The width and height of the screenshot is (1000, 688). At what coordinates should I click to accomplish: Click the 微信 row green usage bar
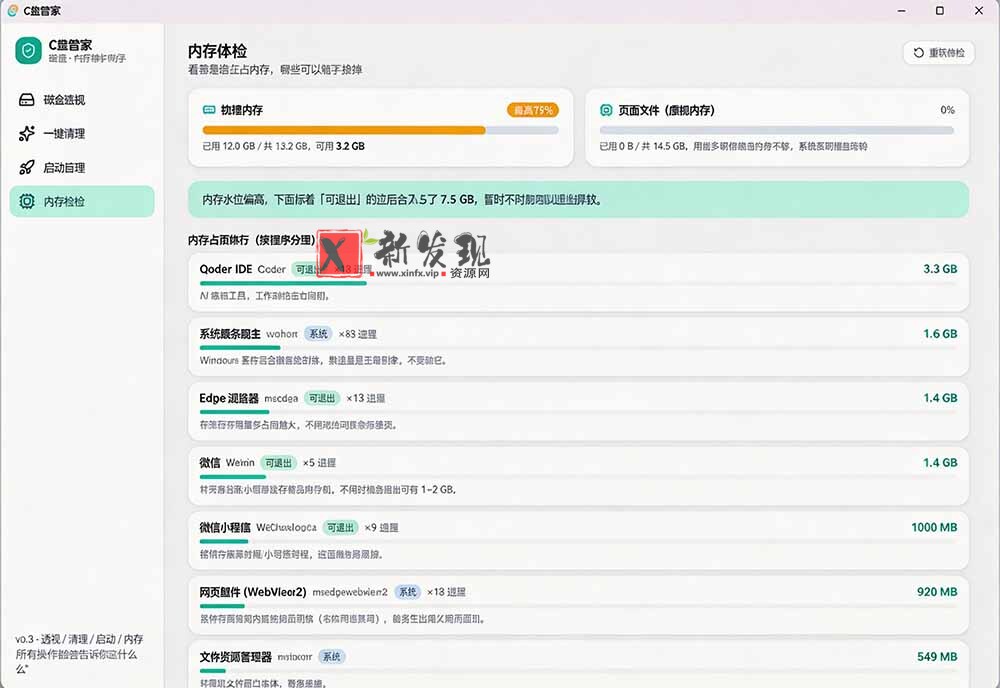click(x=233, y=476)
